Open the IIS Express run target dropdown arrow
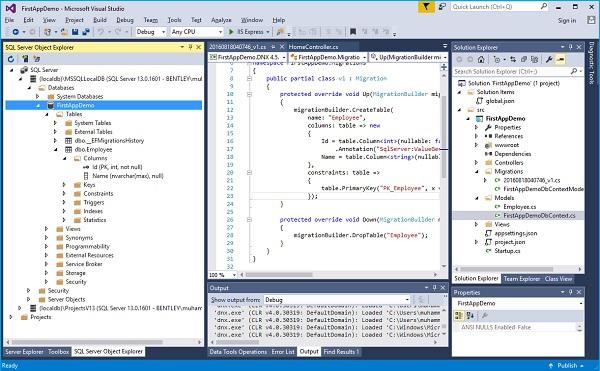The width and height of the screenshot is (600, 371). point(268,32)
